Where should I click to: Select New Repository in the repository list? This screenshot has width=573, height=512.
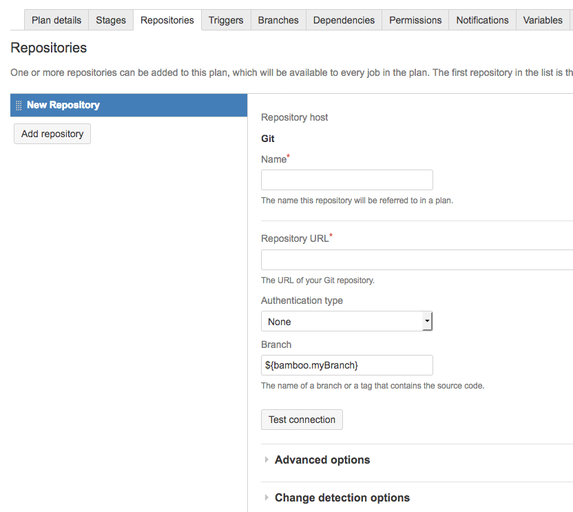point(129,105)
